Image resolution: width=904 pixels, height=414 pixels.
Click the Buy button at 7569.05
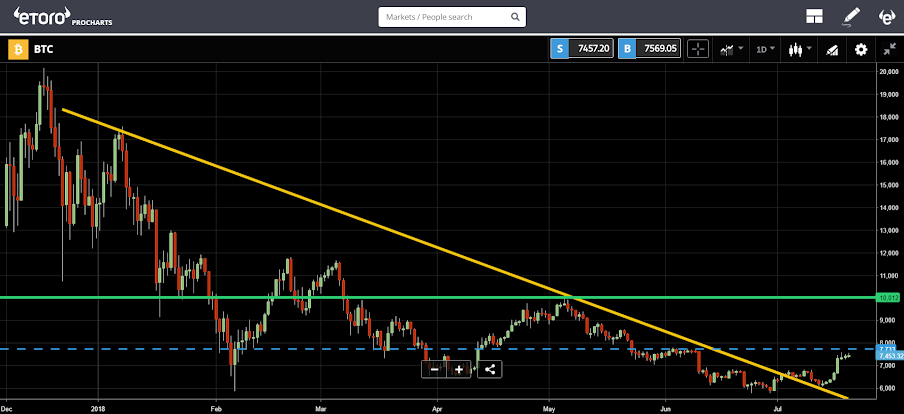[x=649, y=49]
